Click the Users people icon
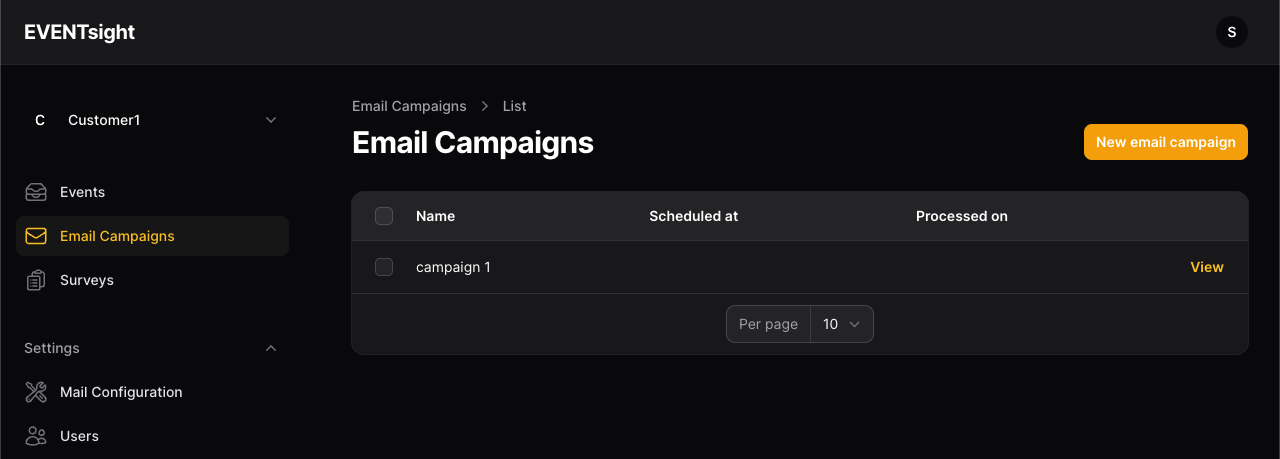The height and width of the screenshot is (459, 1280). coord(36,436)
